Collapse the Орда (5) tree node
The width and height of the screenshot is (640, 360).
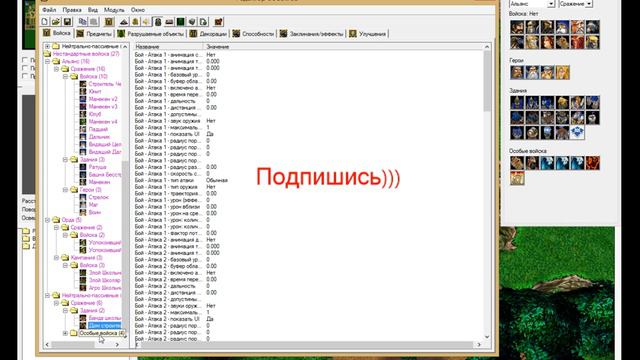click(47, 220)
